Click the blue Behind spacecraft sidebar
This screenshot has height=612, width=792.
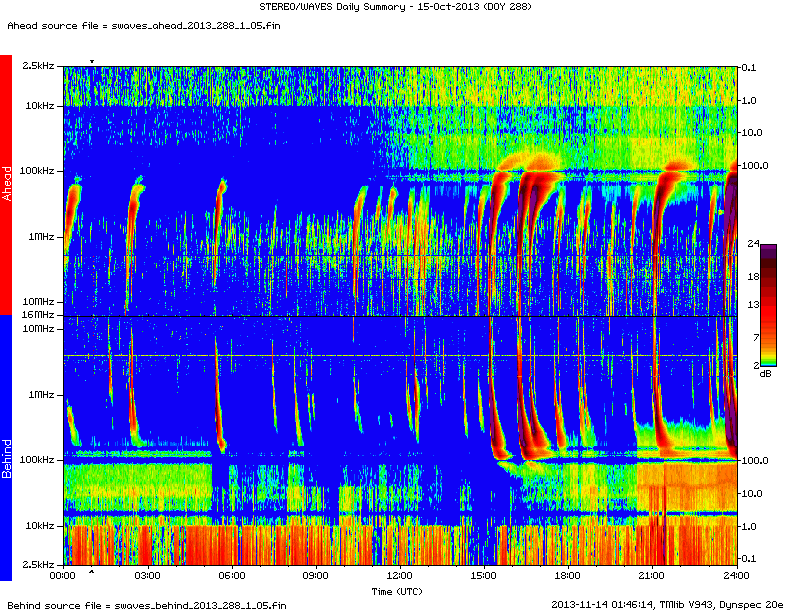5,447
